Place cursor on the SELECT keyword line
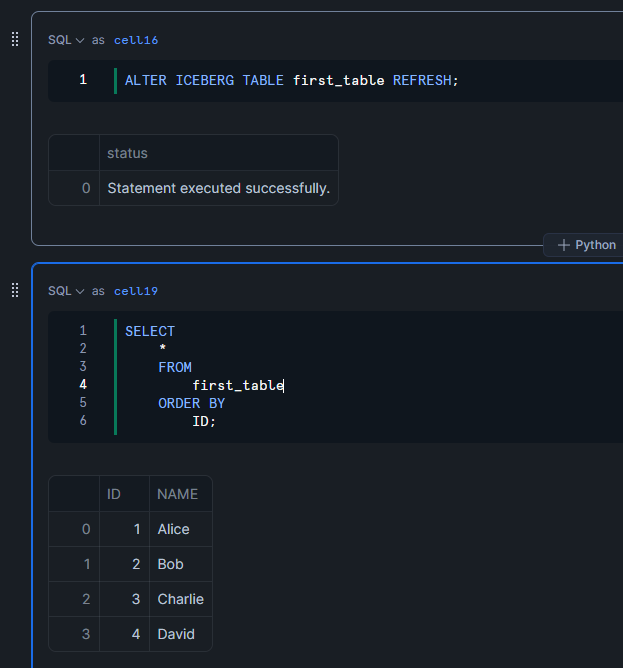This screenshot has width=623, height=668. click(x=150, y=331)
